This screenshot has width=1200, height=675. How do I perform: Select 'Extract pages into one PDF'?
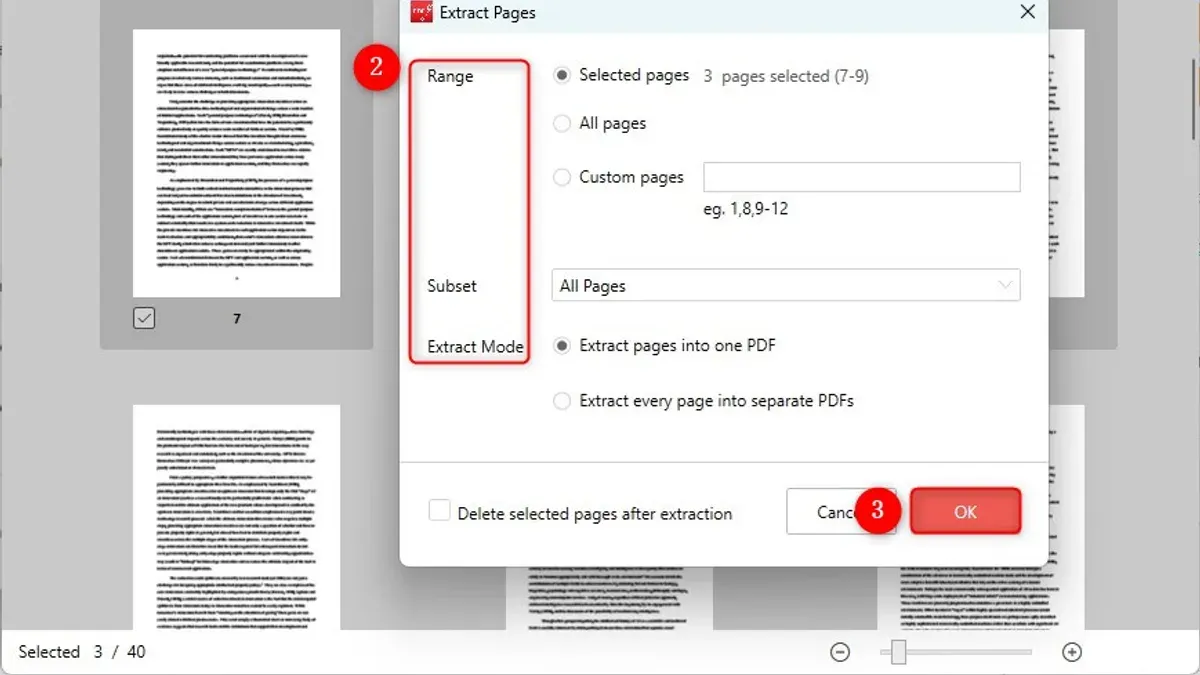(x=562, y=346)
